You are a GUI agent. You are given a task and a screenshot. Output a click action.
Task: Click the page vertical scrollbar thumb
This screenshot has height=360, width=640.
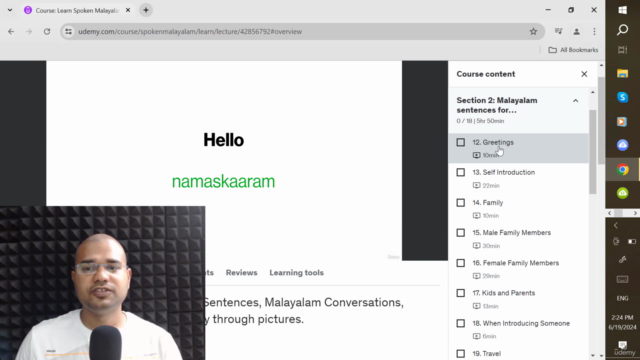601,120
